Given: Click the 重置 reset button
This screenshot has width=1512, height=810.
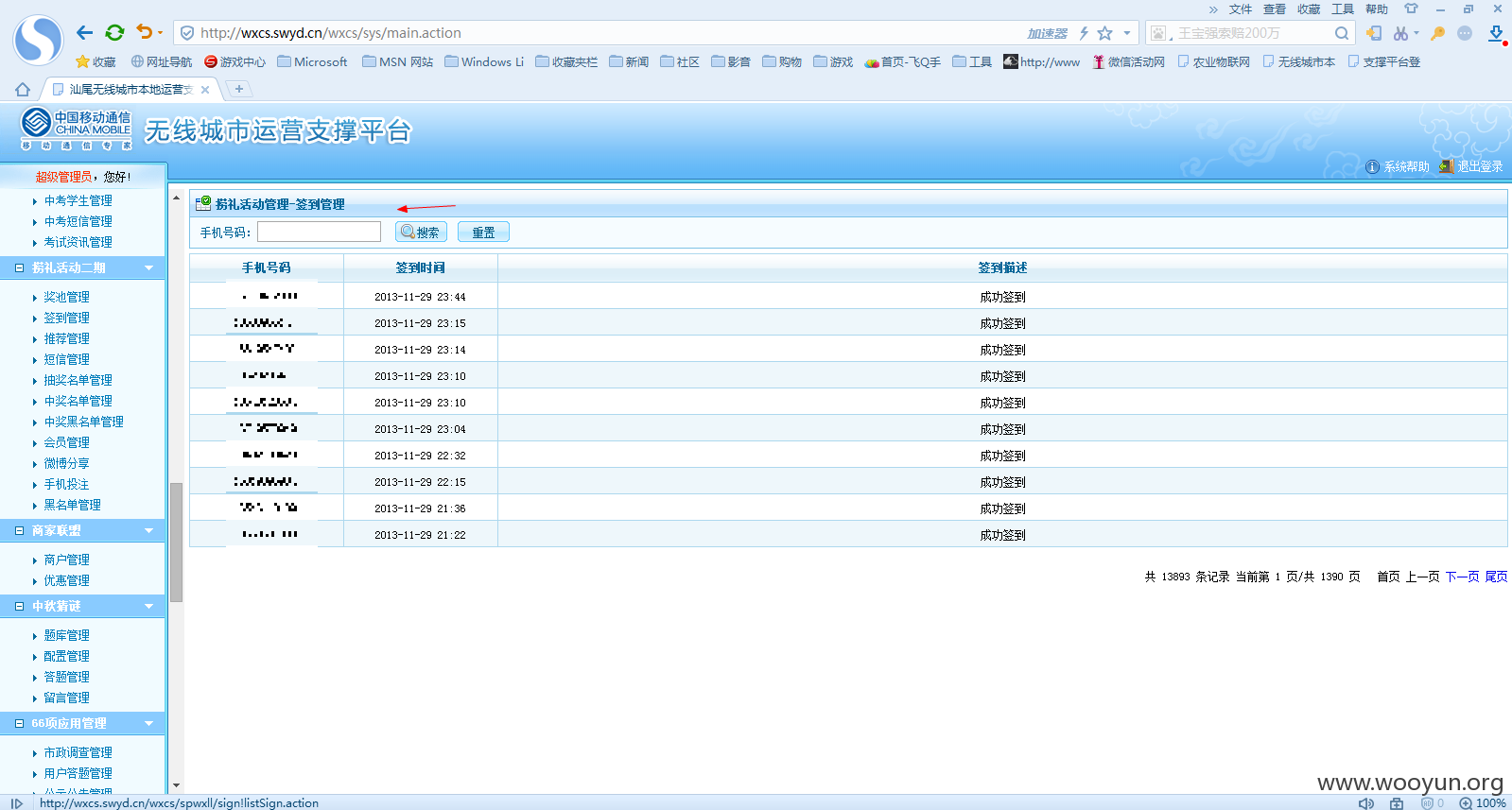Looking at the screenshot, I should tap(483, 232).
